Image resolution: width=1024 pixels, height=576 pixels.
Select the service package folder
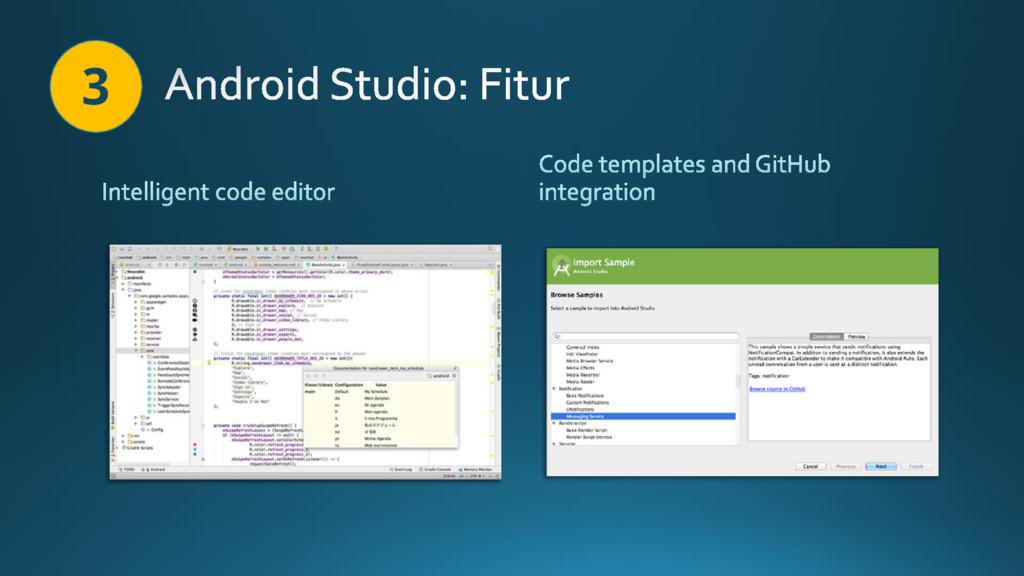click(x=151, y=344)
